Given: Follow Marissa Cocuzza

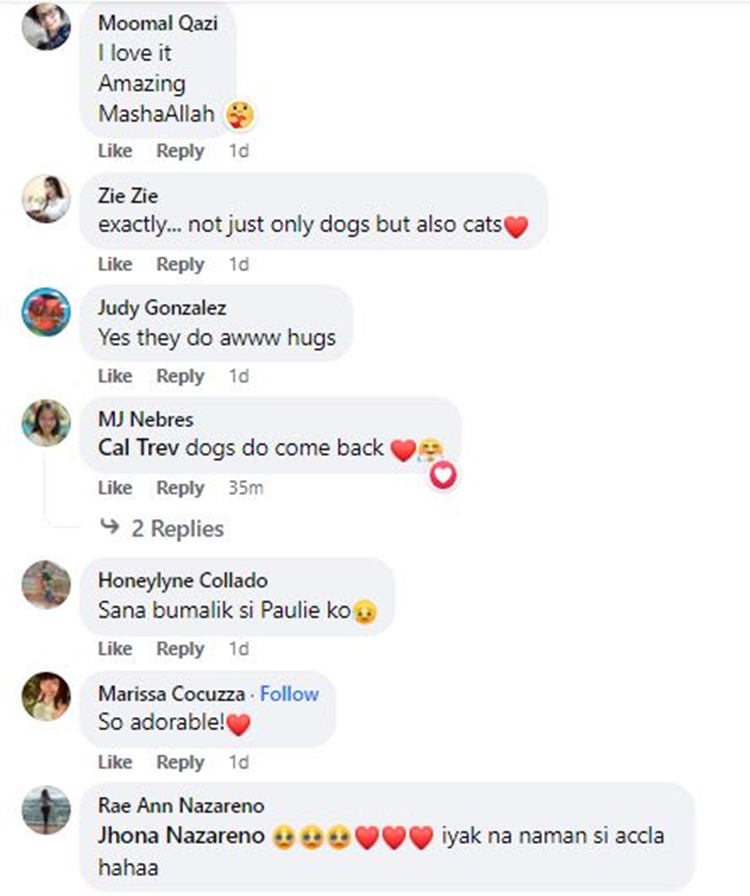Looking at the screenshot, I should 289,694.
